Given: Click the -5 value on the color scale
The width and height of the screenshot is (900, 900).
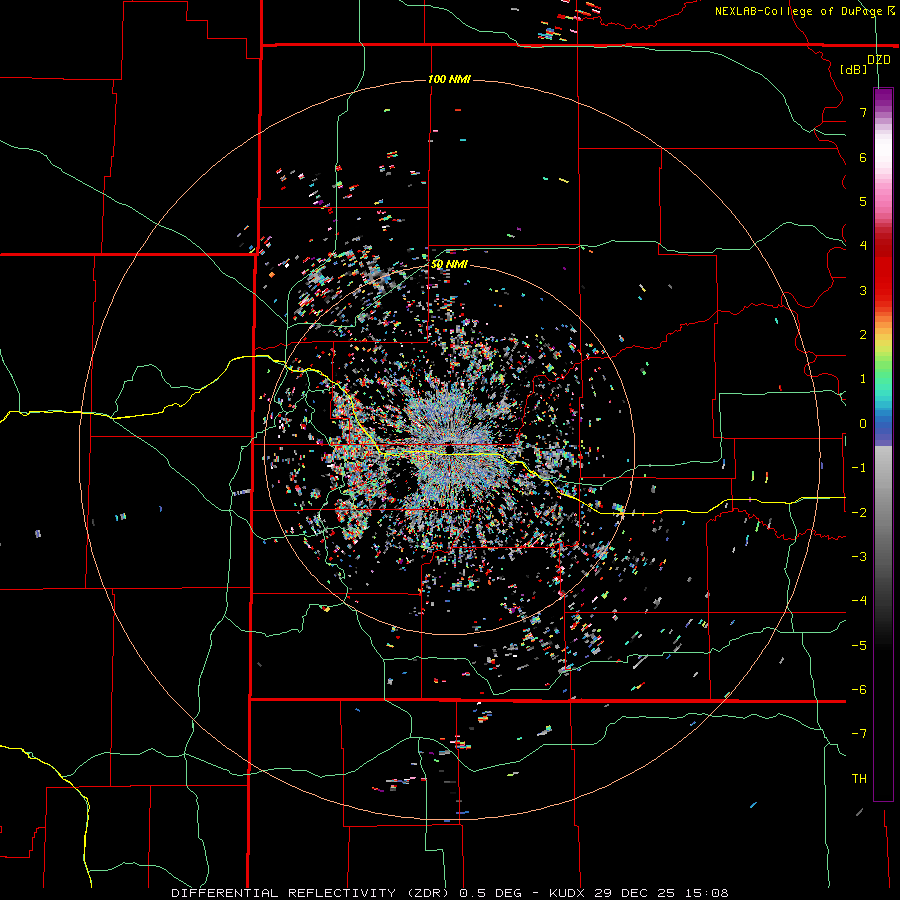Looking at the screenshot, I should (x=859, y=646).
